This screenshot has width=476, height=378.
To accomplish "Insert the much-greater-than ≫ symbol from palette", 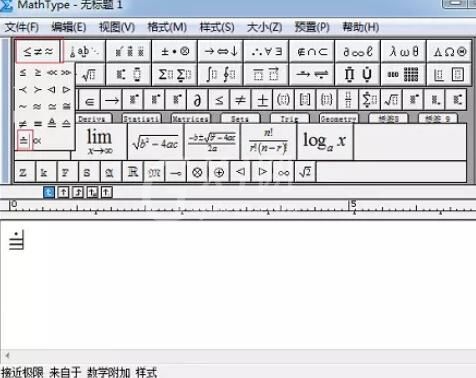I will pyautogui.click(x=66, y=72).
